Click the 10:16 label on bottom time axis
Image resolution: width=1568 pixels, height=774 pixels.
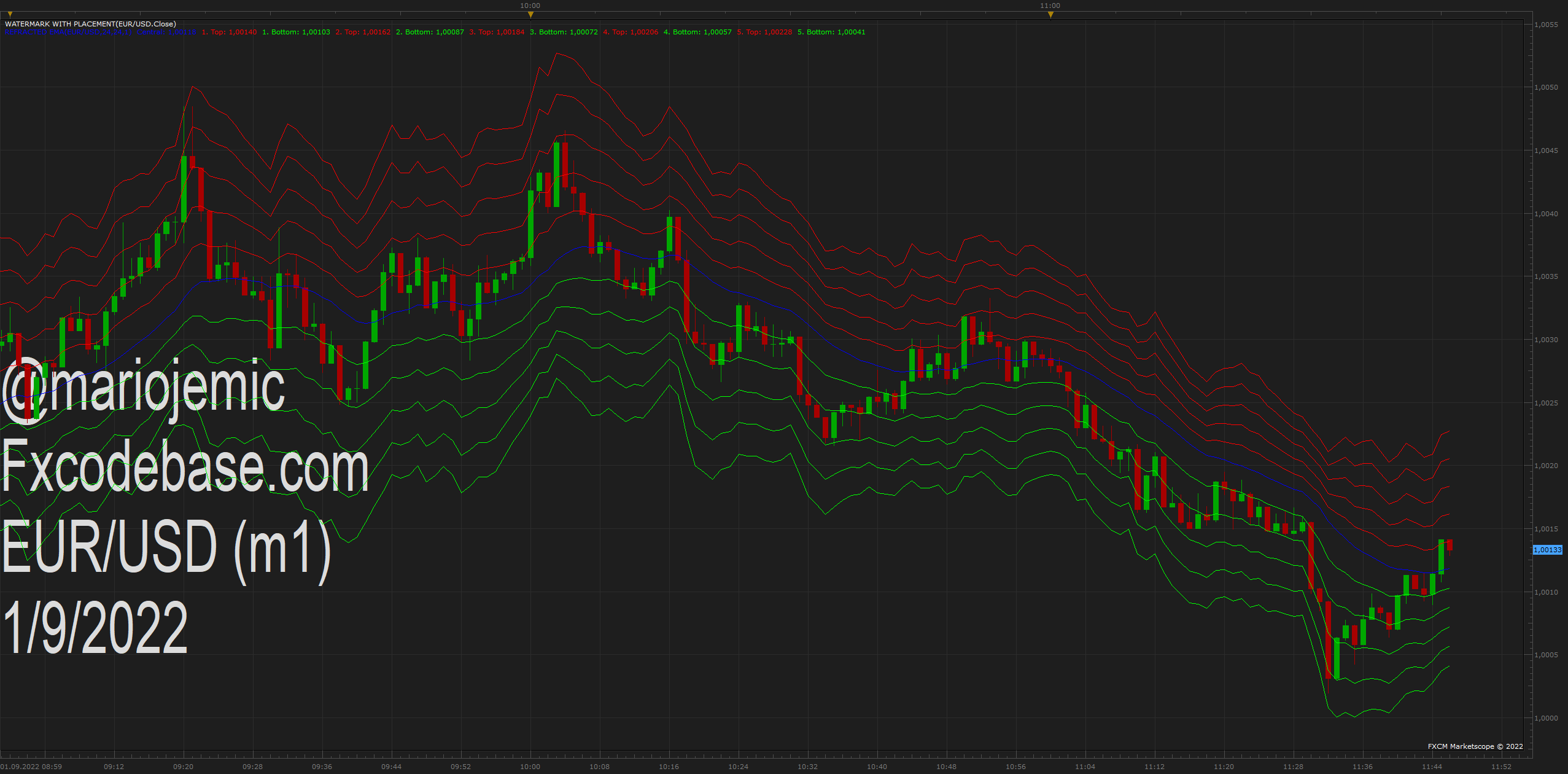669,767
